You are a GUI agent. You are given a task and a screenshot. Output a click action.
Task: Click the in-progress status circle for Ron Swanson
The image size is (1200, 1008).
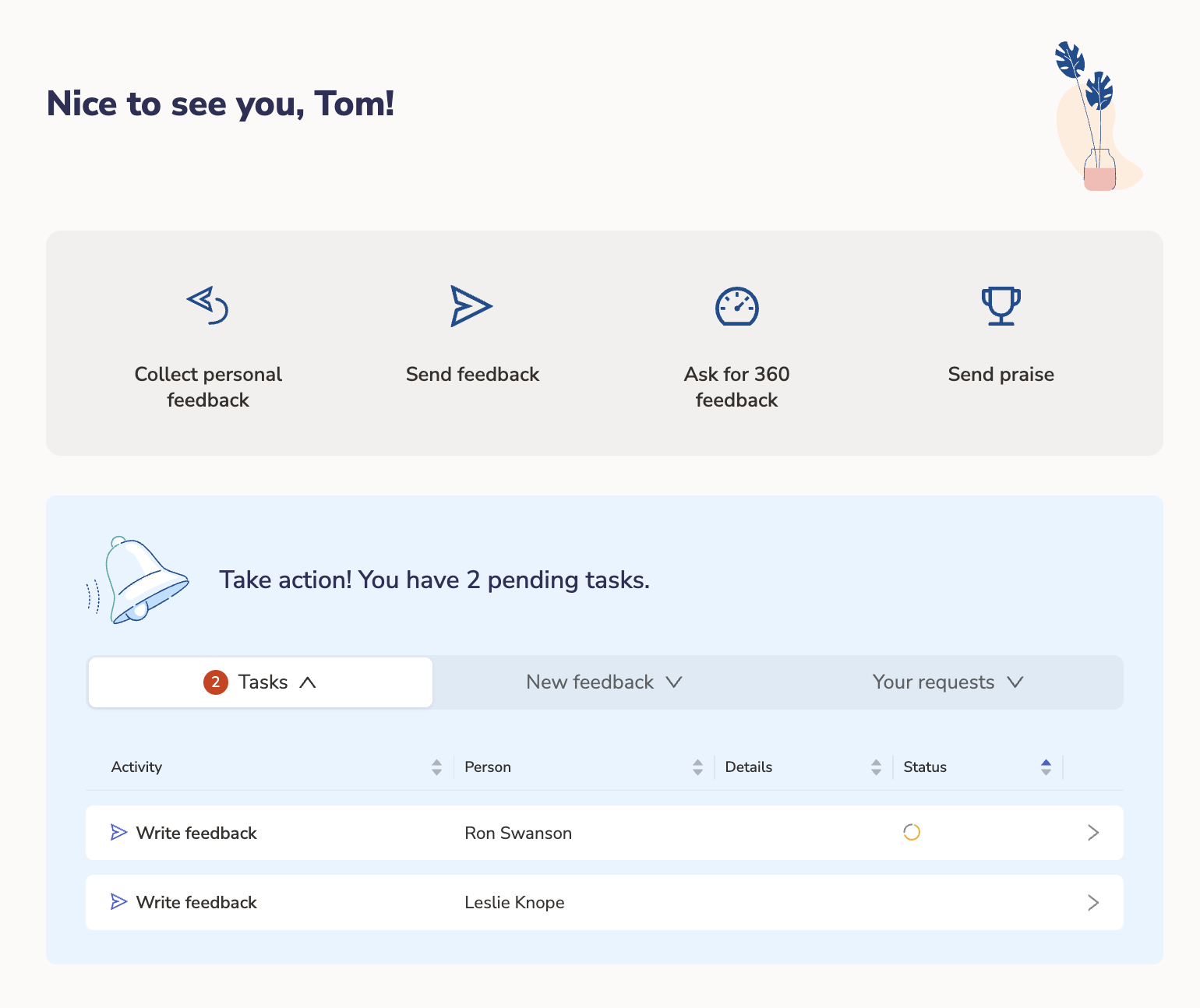912,833
